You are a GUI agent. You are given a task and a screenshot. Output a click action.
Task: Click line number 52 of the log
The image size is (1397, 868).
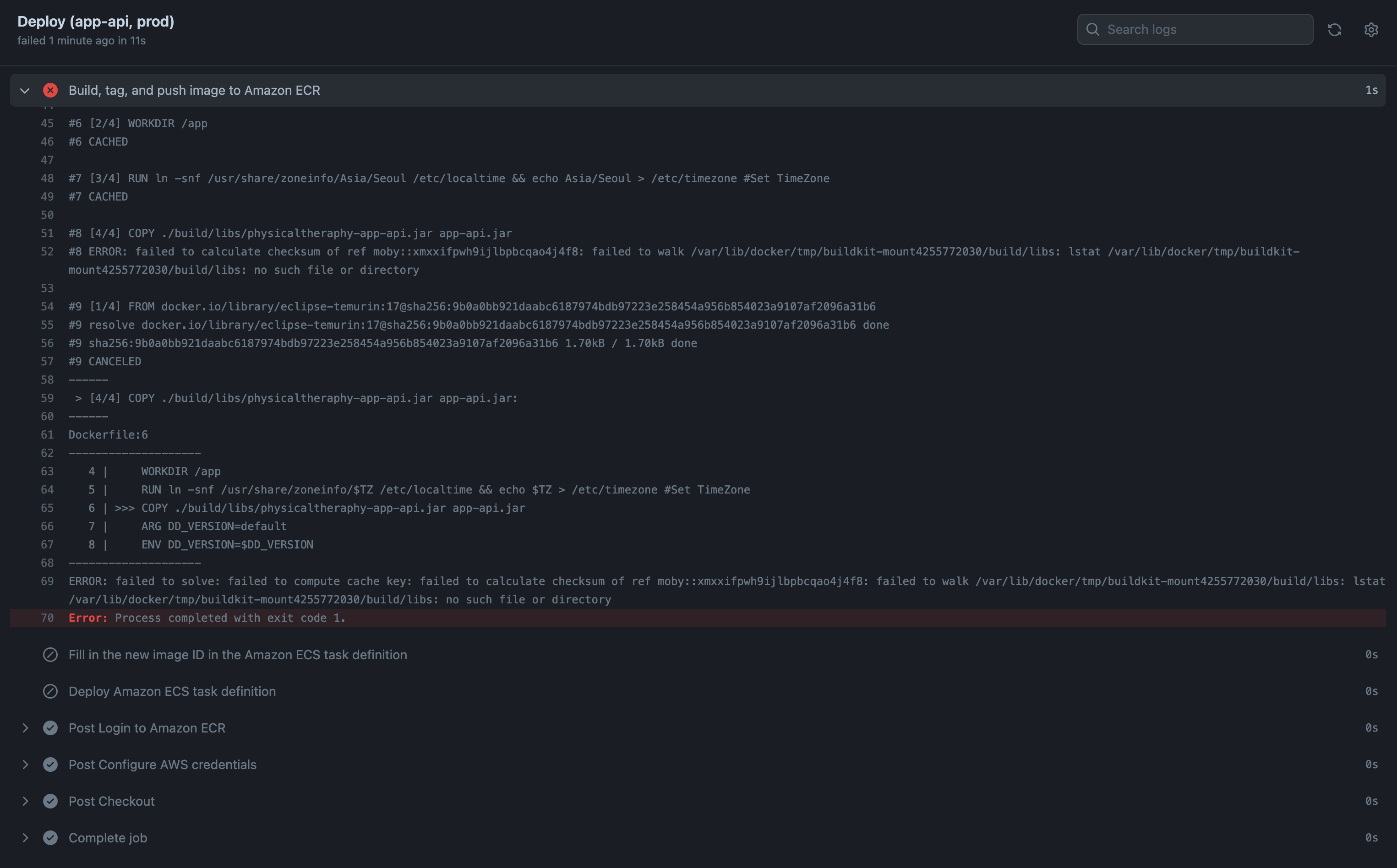[47, 252]
